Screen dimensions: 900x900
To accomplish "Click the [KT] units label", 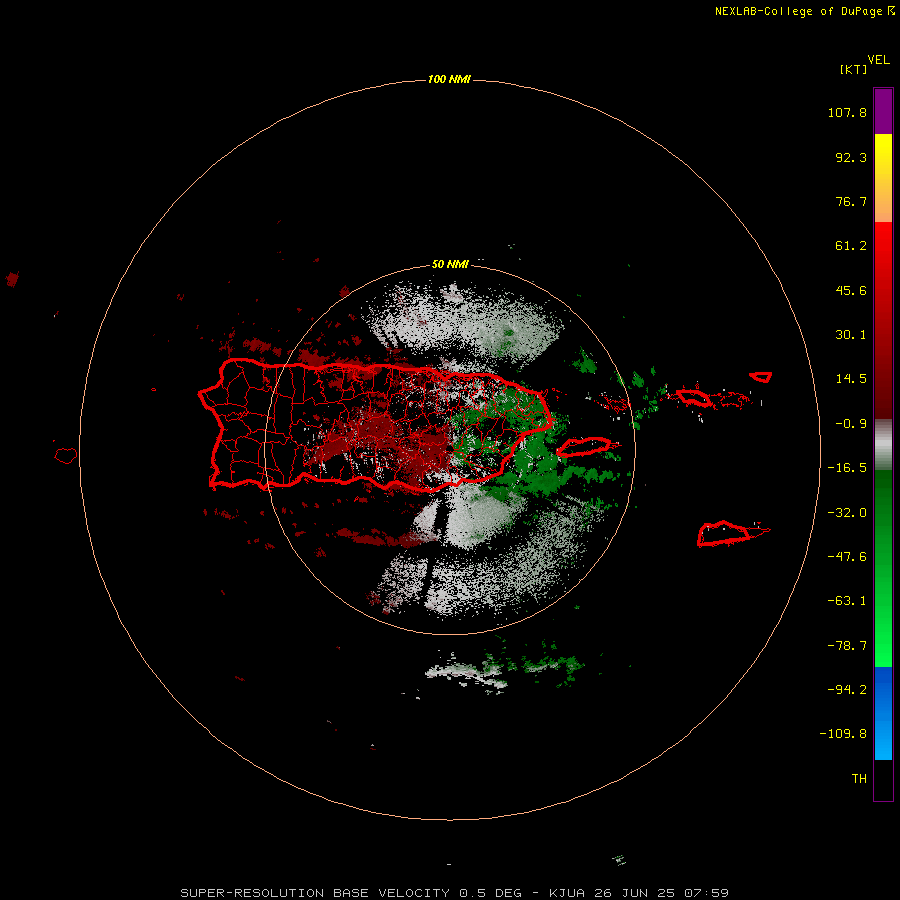I will click(854, 69).
